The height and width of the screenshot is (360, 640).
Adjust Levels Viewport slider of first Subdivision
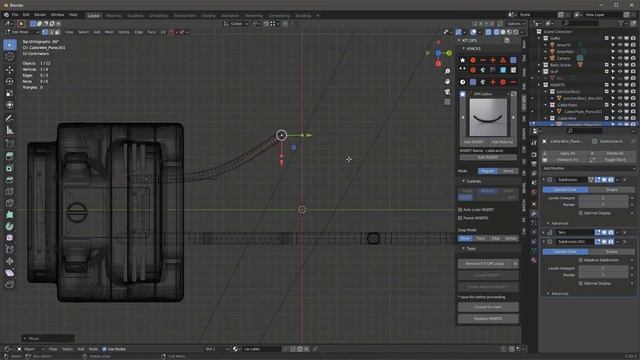pyautogui.click(x=603, y=198)
